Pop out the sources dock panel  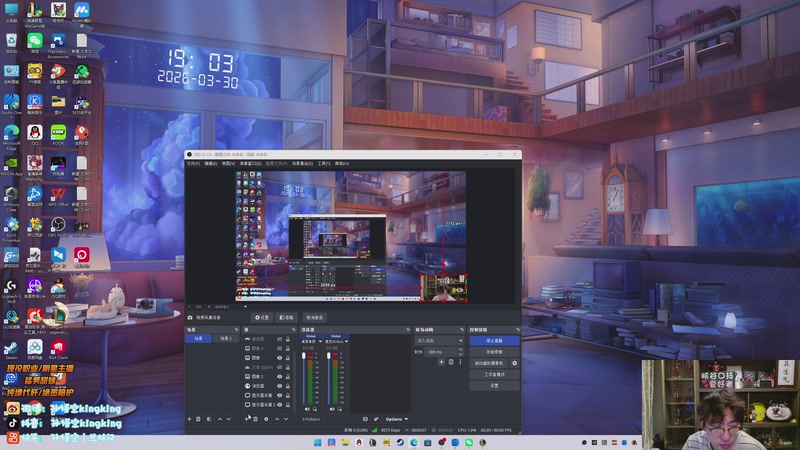tap(293, 330)
